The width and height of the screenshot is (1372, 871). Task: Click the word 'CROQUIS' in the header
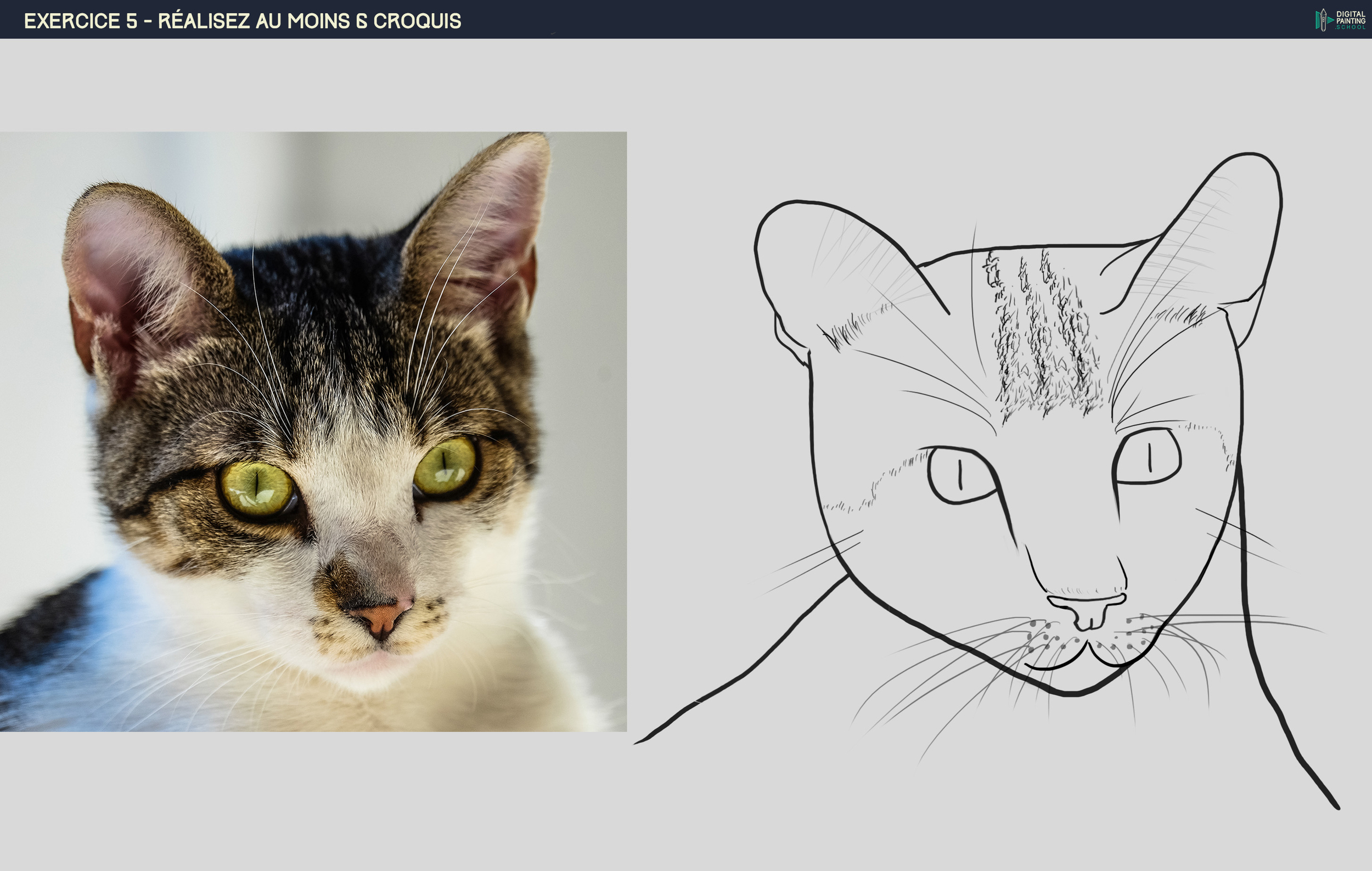click(x=417, y=21)
